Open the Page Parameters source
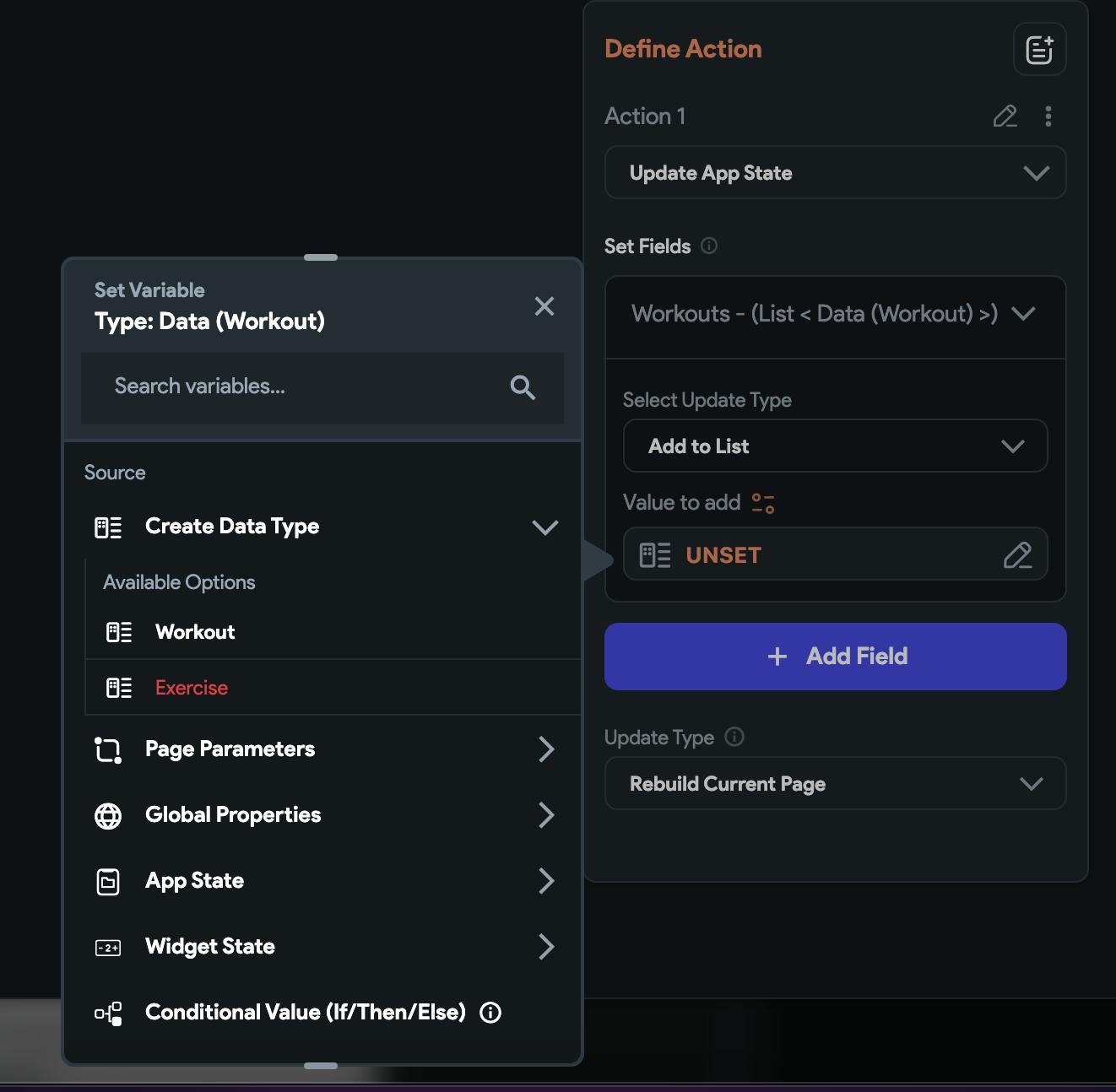Image resolution: width=1116 pixels, height=1092 pixels. 321,749
